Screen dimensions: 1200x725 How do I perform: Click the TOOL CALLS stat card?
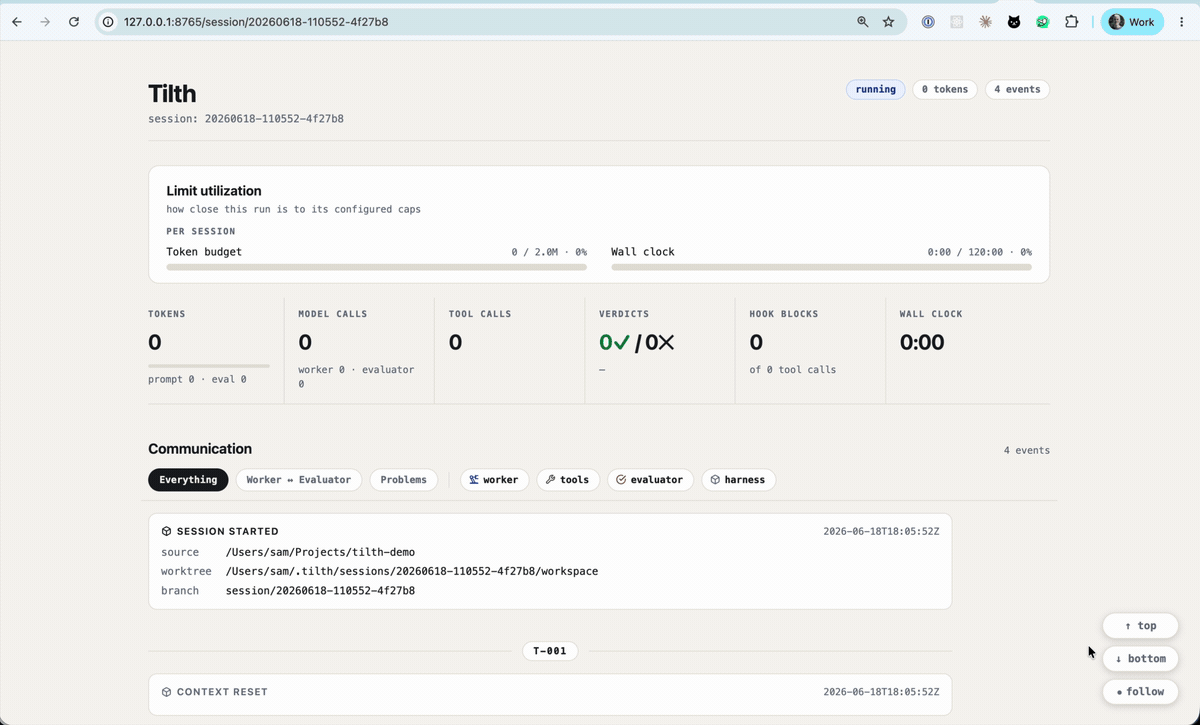pyautogui.click(x=509, y=350)
